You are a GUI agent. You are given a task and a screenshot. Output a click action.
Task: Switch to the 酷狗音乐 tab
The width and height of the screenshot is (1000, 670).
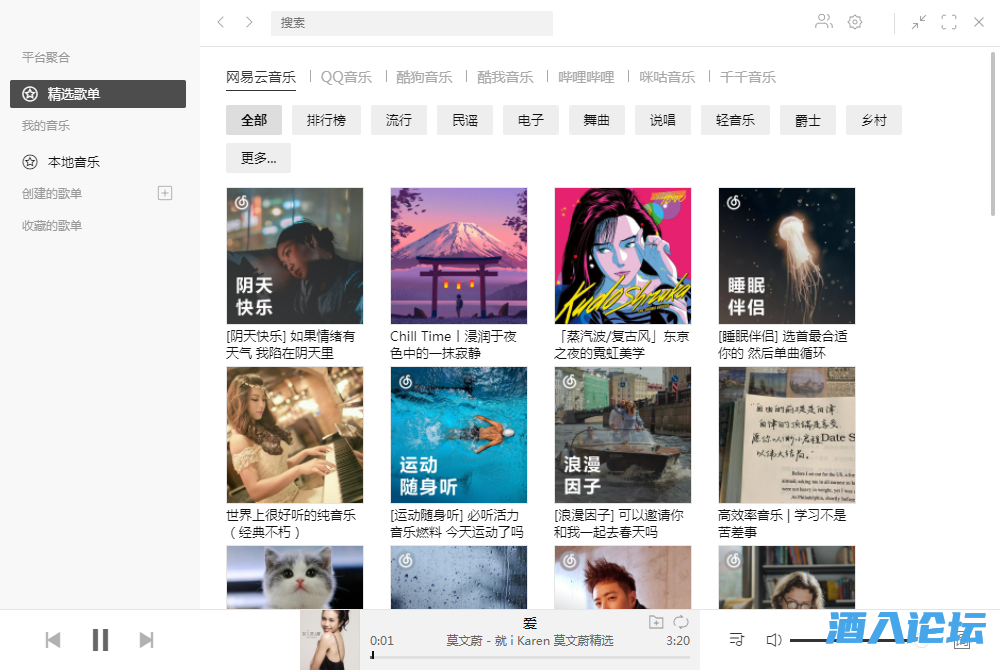point(424,77)
